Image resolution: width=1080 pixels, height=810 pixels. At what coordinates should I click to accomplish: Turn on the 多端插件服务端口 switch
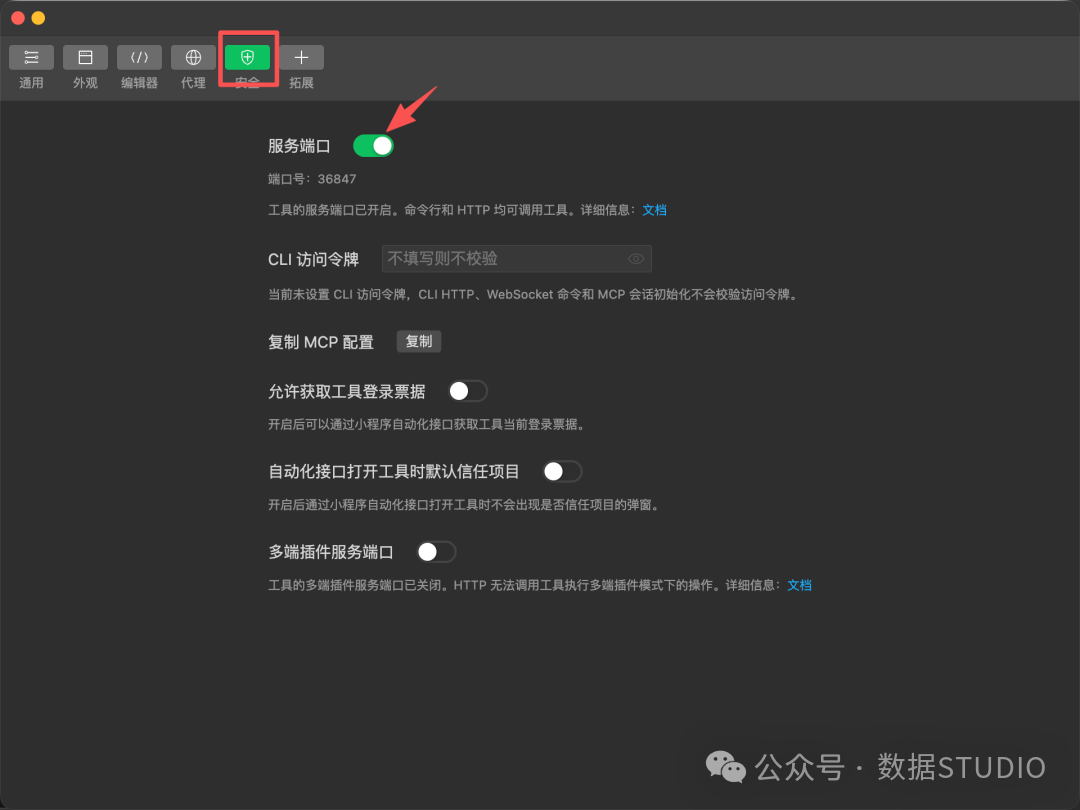pos(436,552)
